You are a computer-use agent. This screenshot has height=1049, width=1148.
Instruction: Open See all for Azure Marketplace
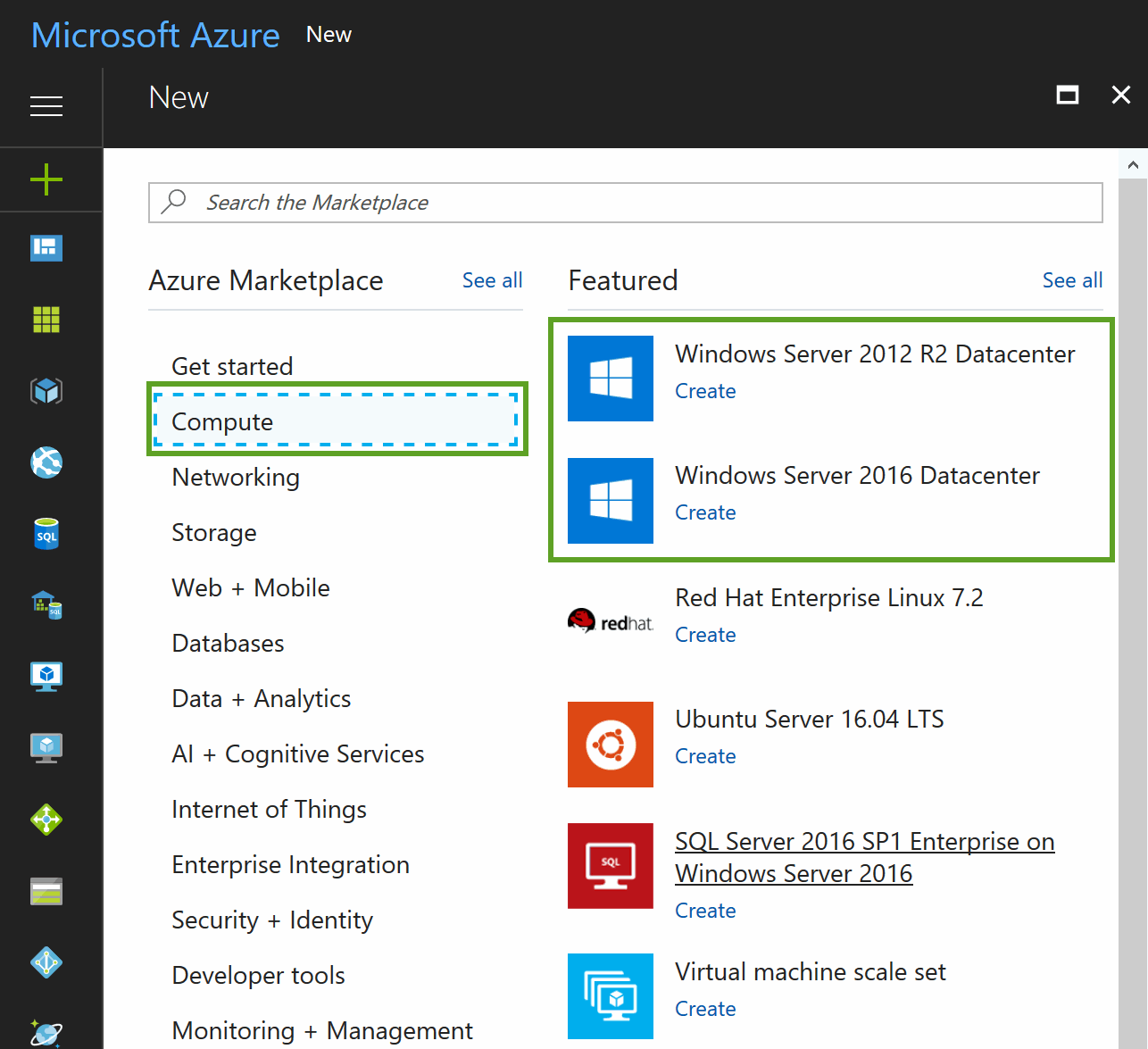click(492, 280)
